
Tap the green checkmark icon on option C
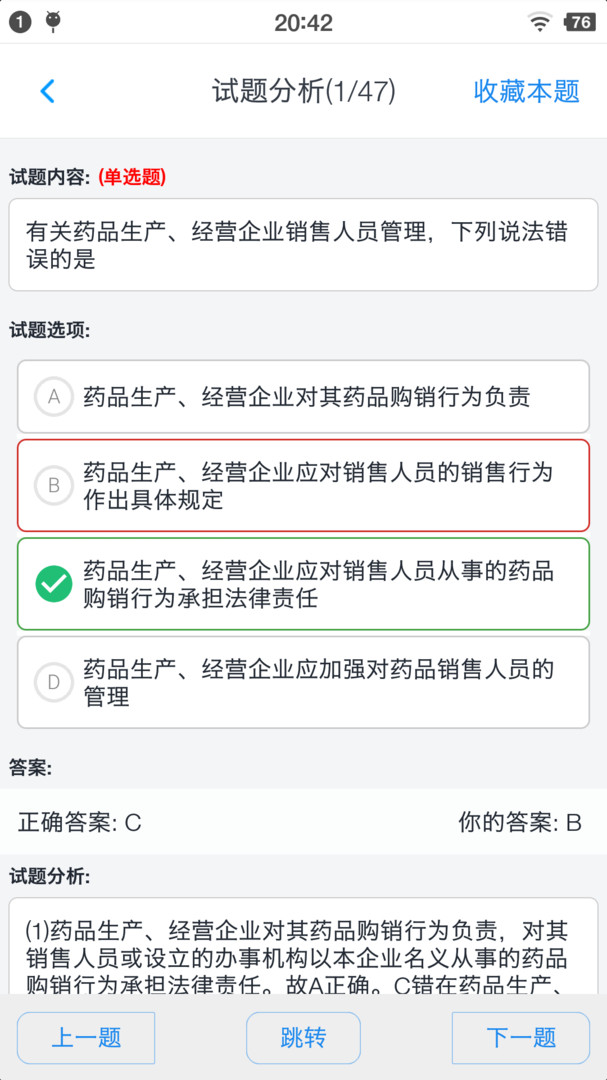pyautogui.click(x=54, y=584)
